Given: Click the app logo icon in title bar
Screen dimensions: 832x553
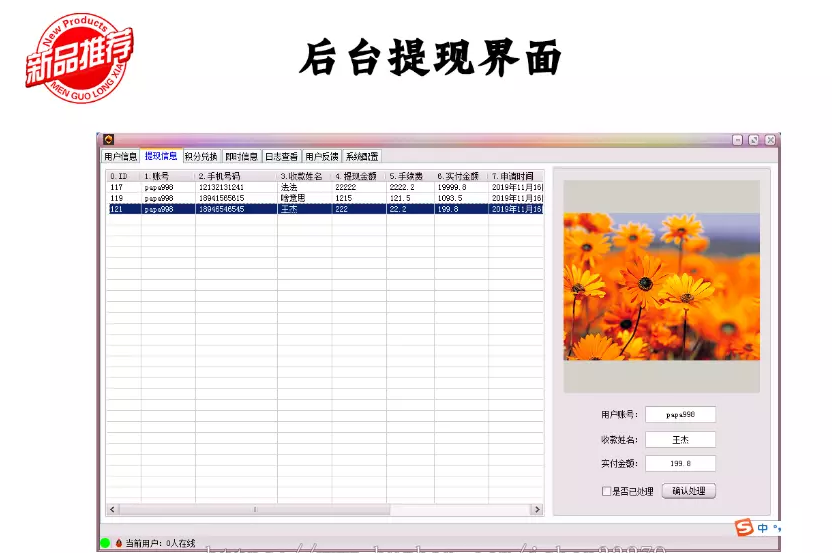Looking at the screenshot, I should 109,140.
